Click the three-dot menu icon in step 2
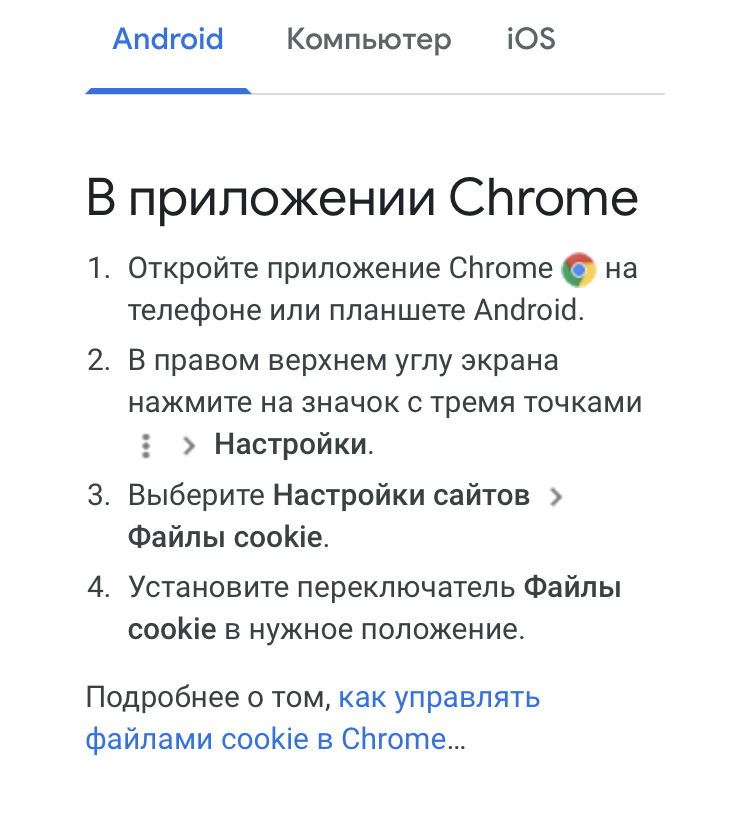The width and height of the screenshot is (750, 817). click(x=147, y=446)
